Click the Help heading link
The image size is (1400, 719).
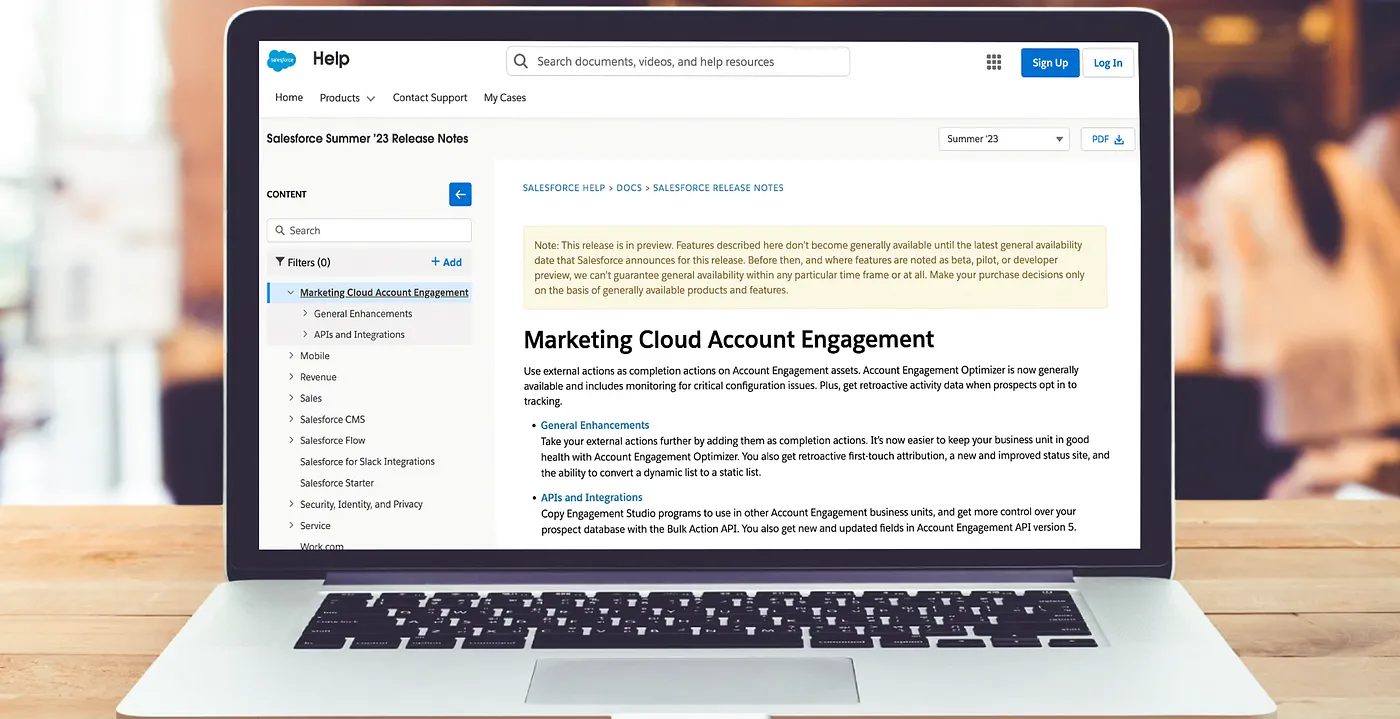(x=331, y=59)
